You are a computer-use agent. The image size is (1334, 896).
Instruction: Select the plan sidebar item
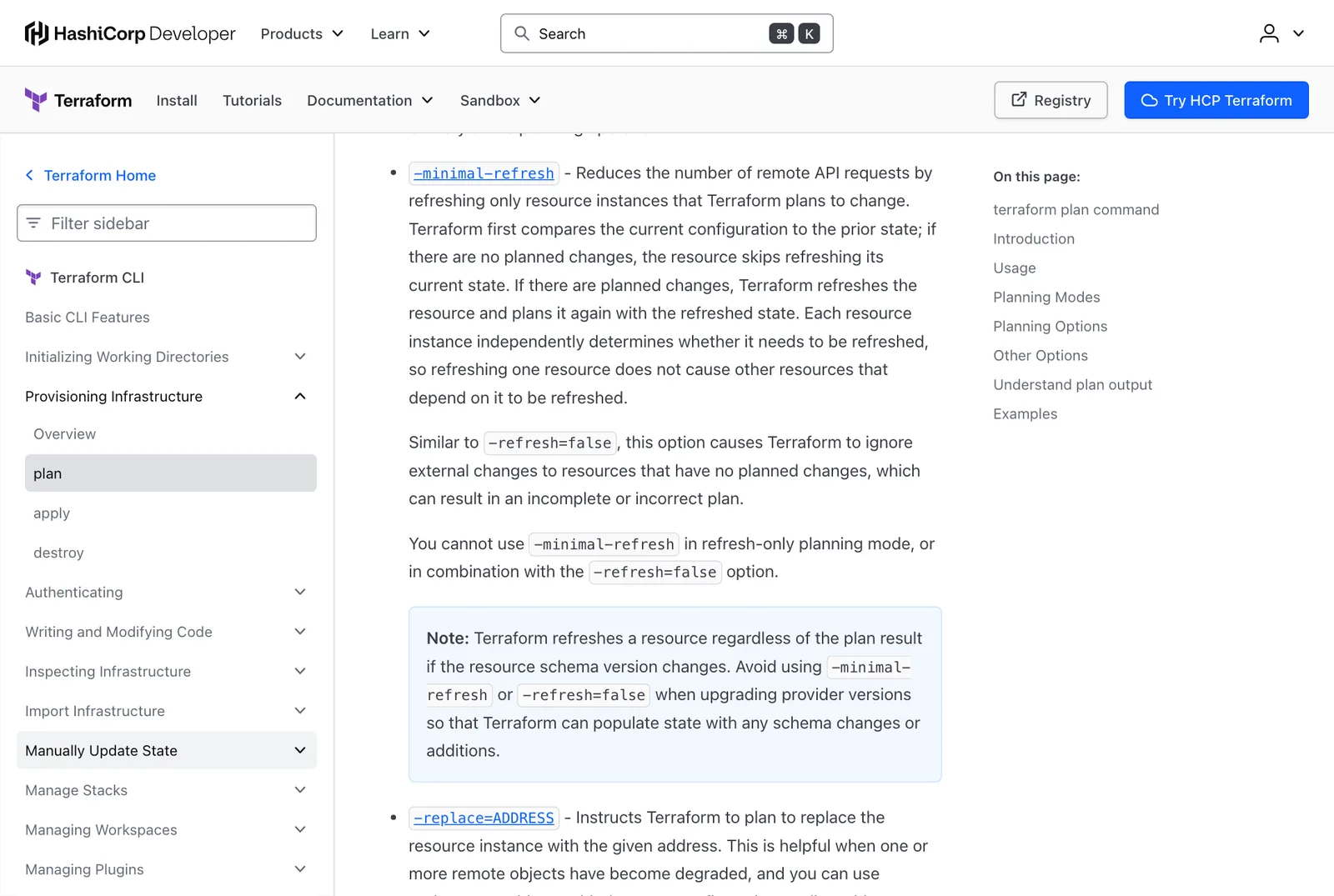point(171,473)
